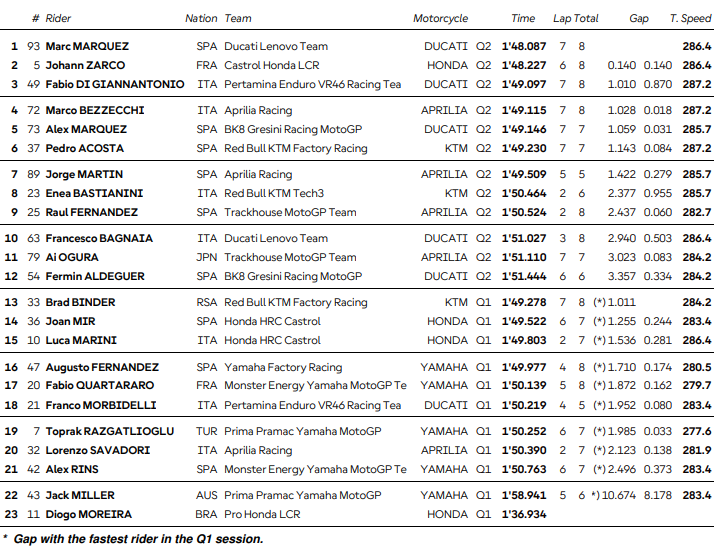Click the Nation column header
724x547 pixels.
pos(201,18)
